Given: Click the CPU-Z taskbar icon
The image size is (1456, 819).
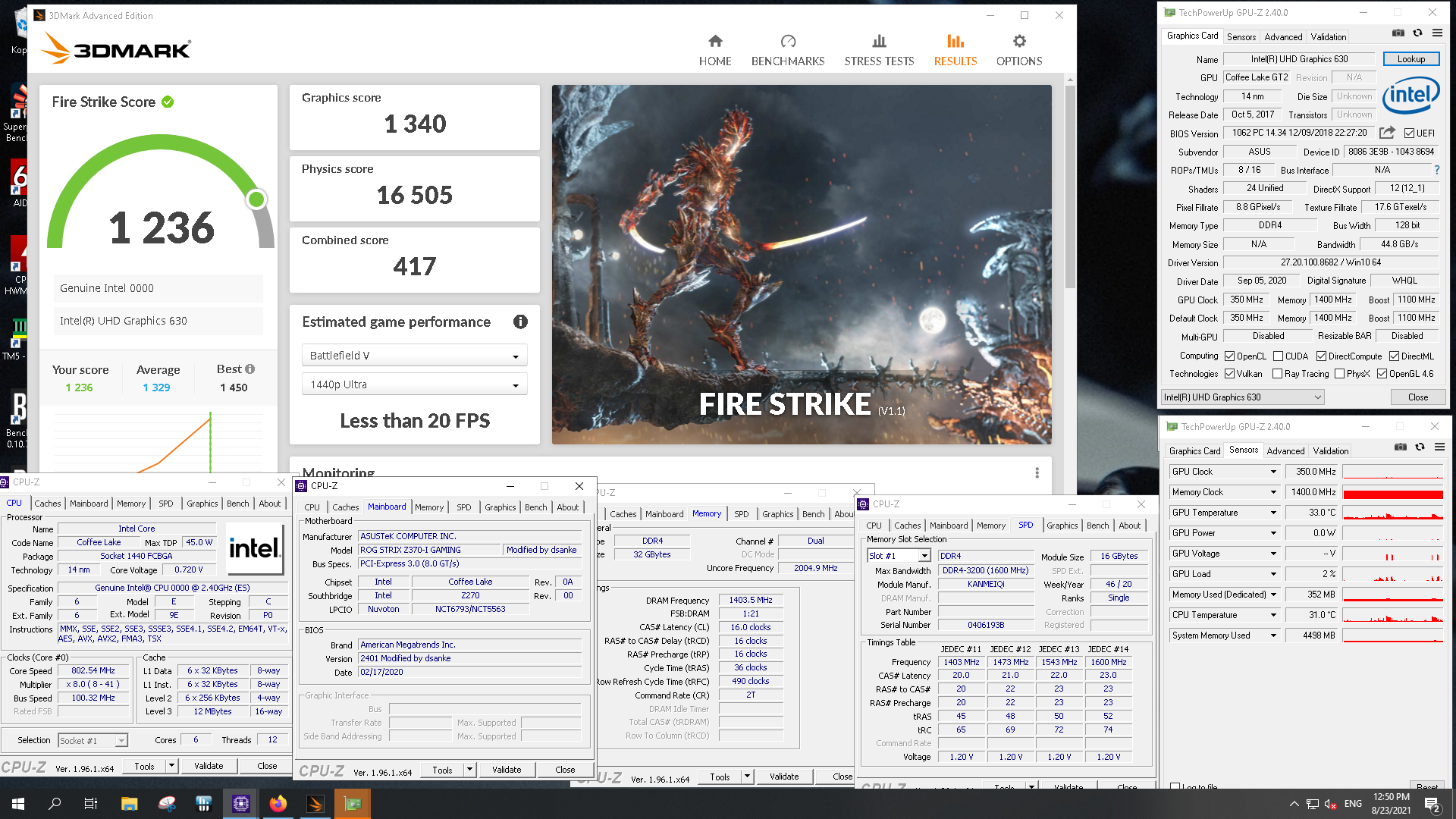Looking at the screenshot, I should (x=241, y=804).
